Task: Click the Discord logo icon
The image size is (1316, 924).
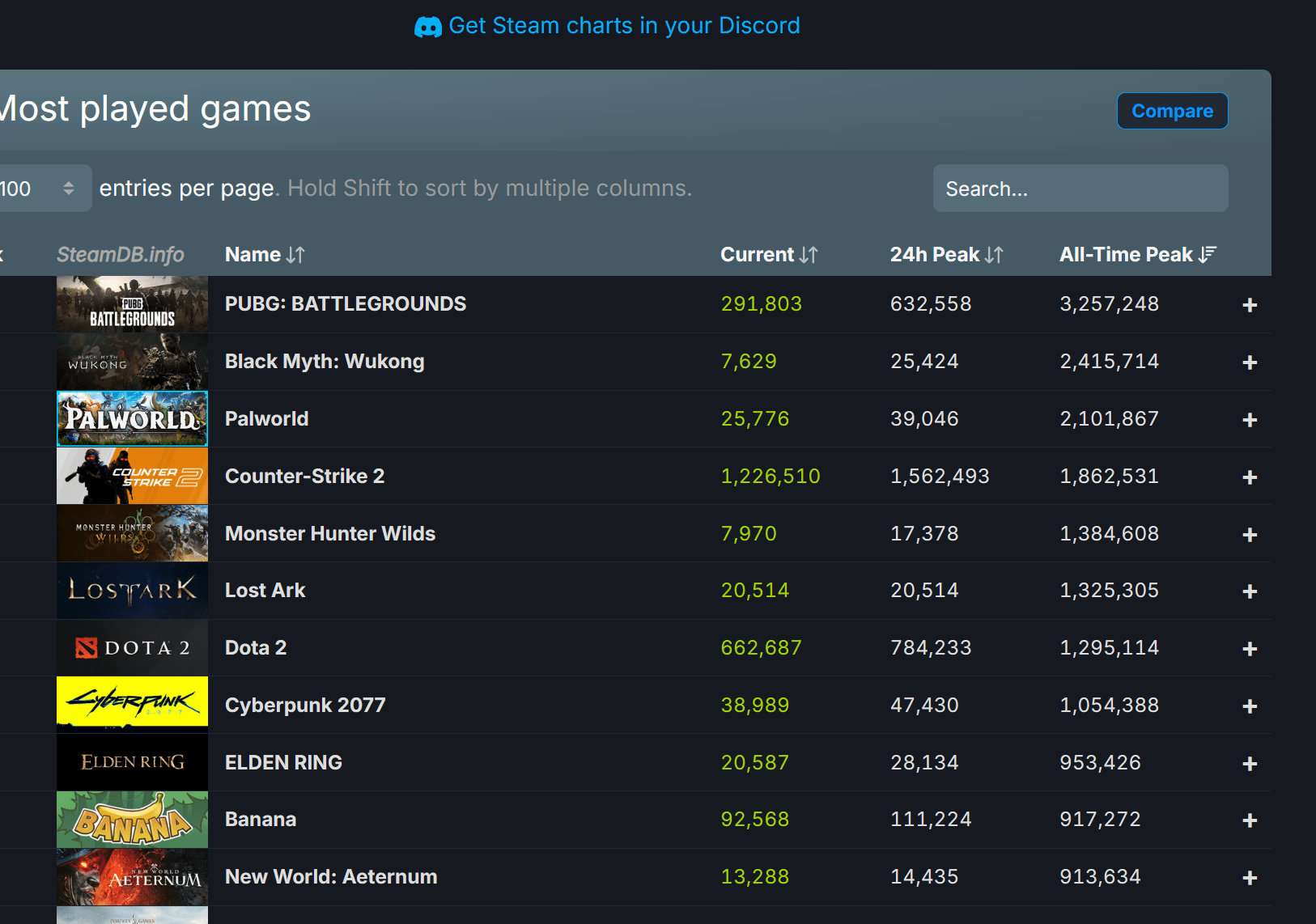Action: click(x=428, y=27)
